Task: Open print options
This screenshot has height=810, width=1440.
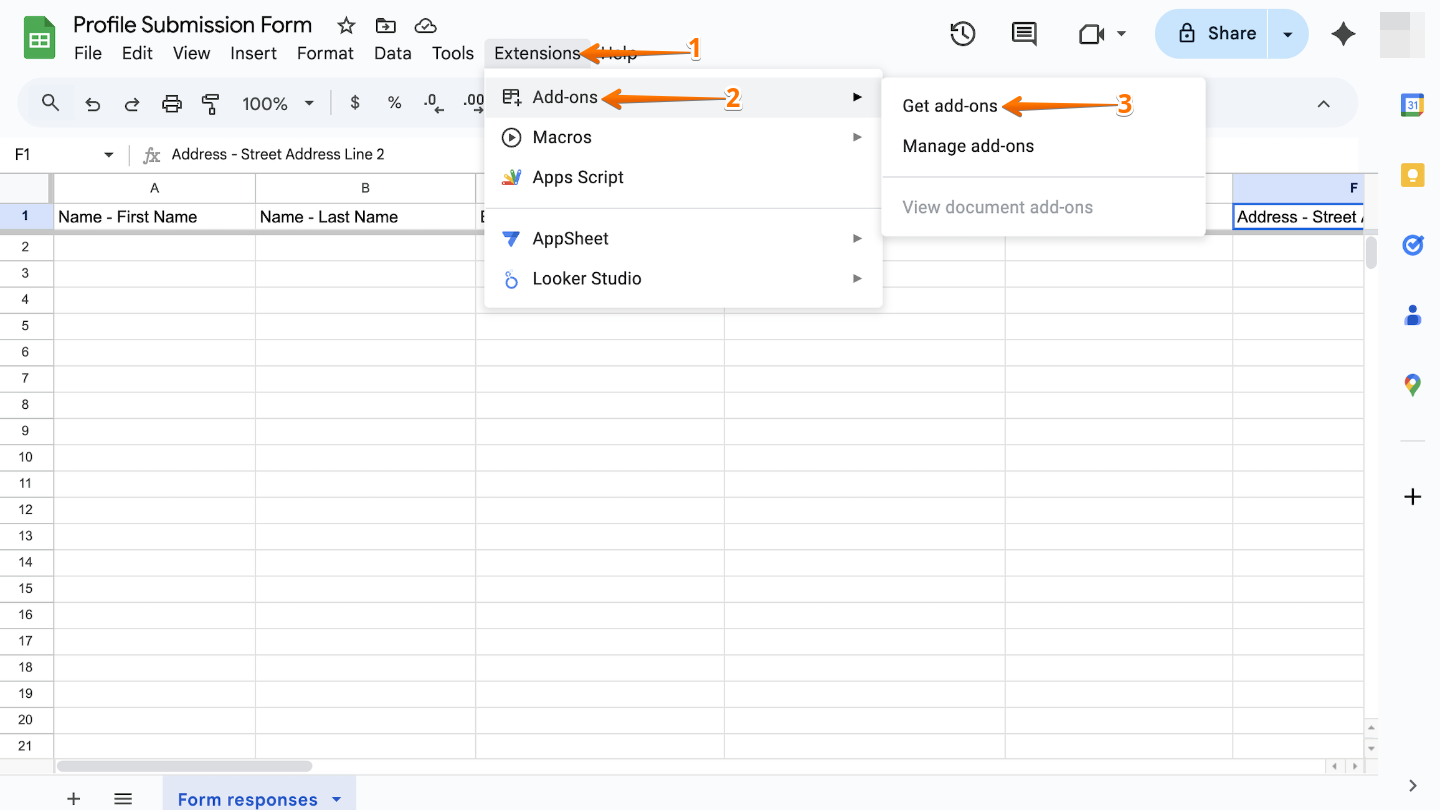Action: coord(171,103)
